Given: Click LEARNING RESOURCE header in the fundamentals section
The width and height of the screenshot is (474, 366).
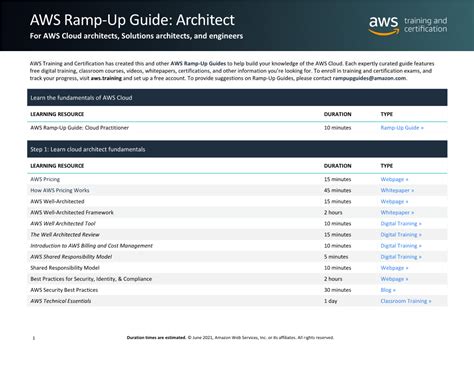Looking at the screenshot, I should 57,114.
